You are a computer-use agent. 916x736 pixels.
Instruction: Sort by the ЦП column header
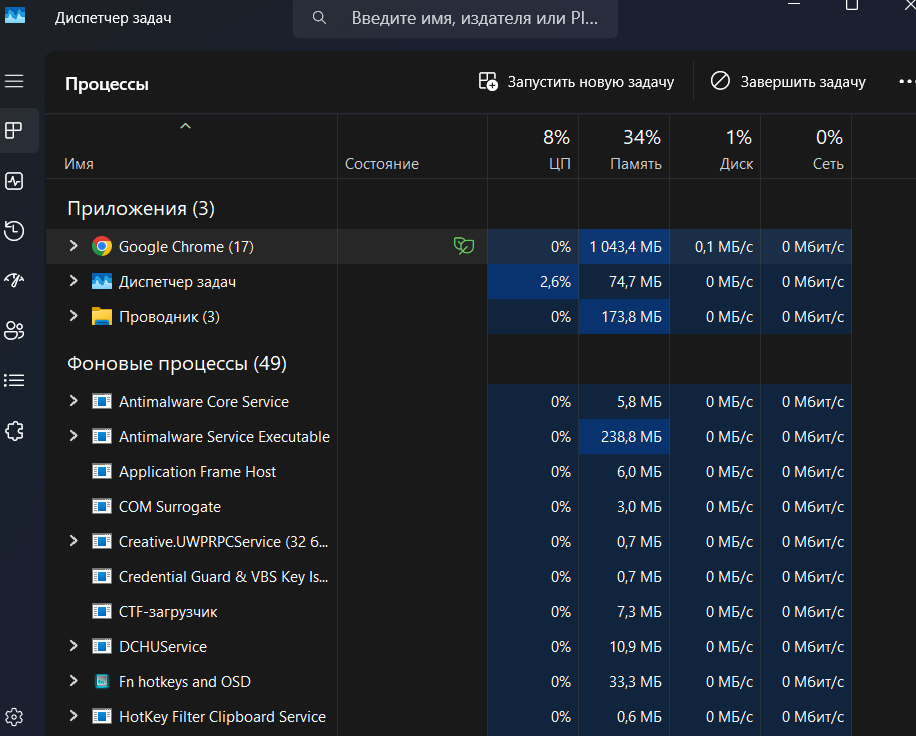[533, 147]
